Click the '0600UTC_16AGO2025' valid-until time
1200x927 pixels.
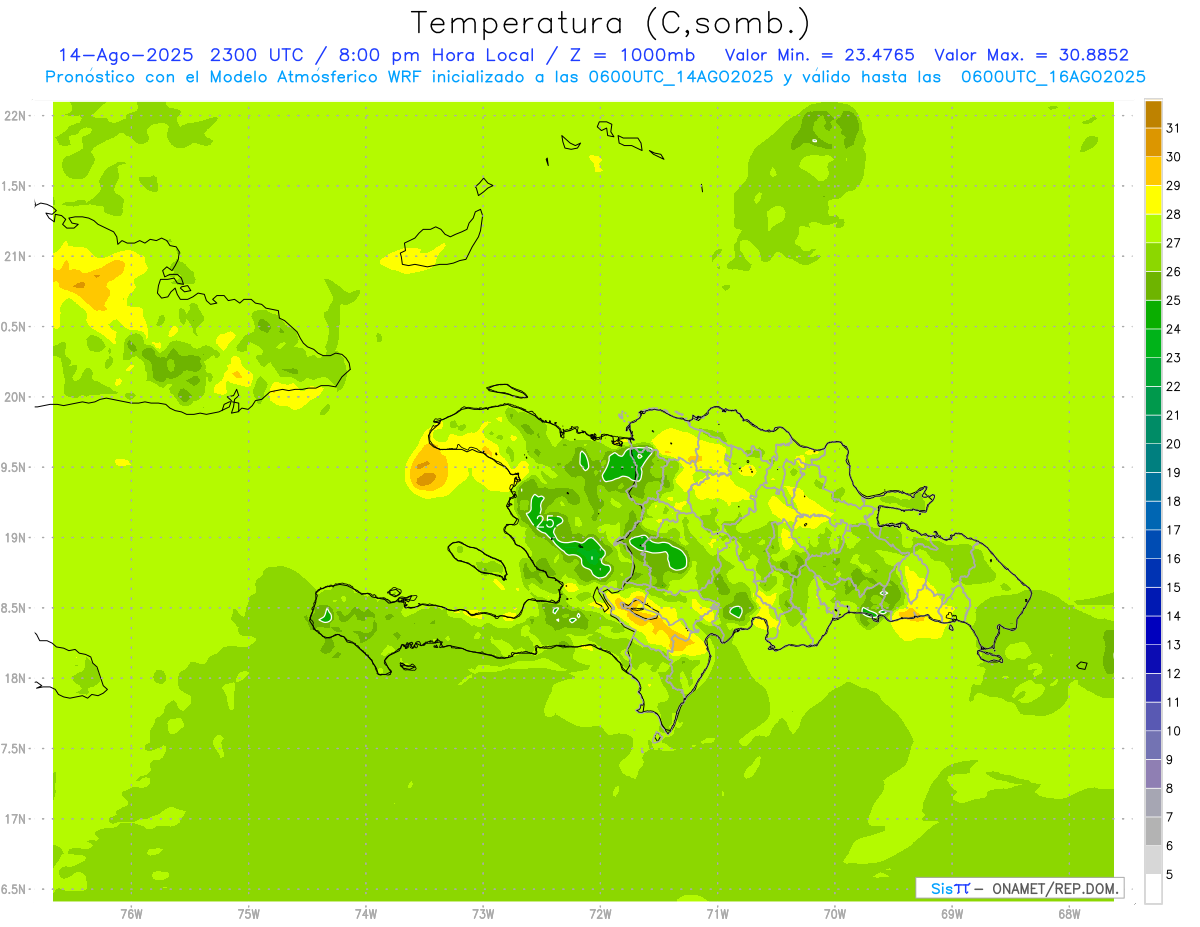pyautogui.click(x=1053, y=77)
